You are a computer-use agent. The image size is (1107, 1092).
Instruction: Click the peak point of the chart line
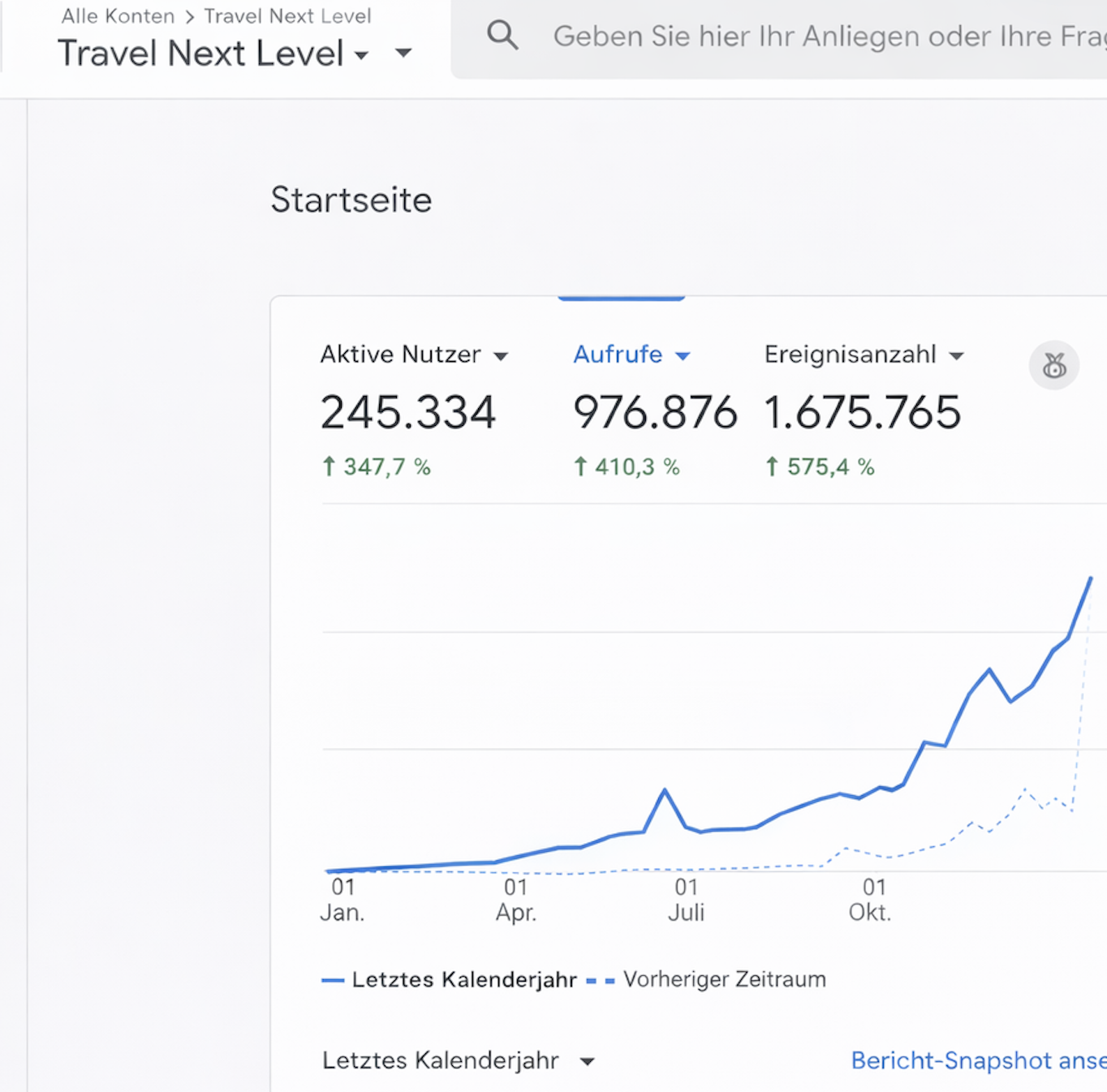(1090, 578)
